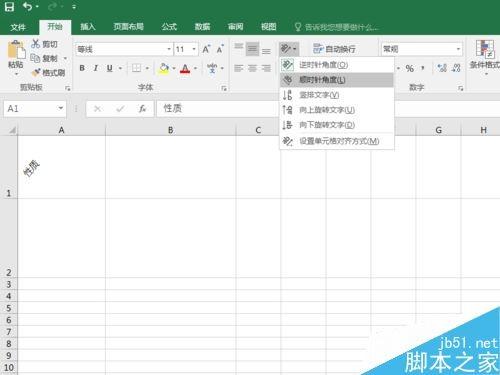Screen dimensions: 500x375
Task: Copy selection with 复制
Action: pyautogui.click(x=45, y=58)
